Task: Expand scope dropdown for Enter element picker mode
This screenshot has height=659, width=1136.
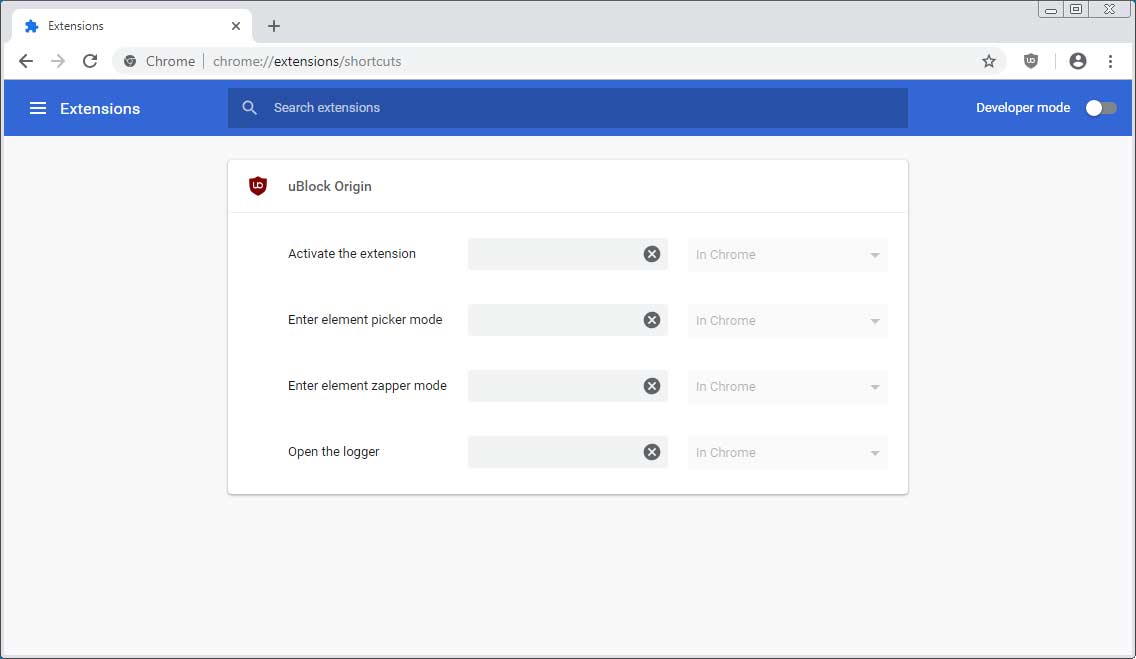Action: tap(787, 321)
